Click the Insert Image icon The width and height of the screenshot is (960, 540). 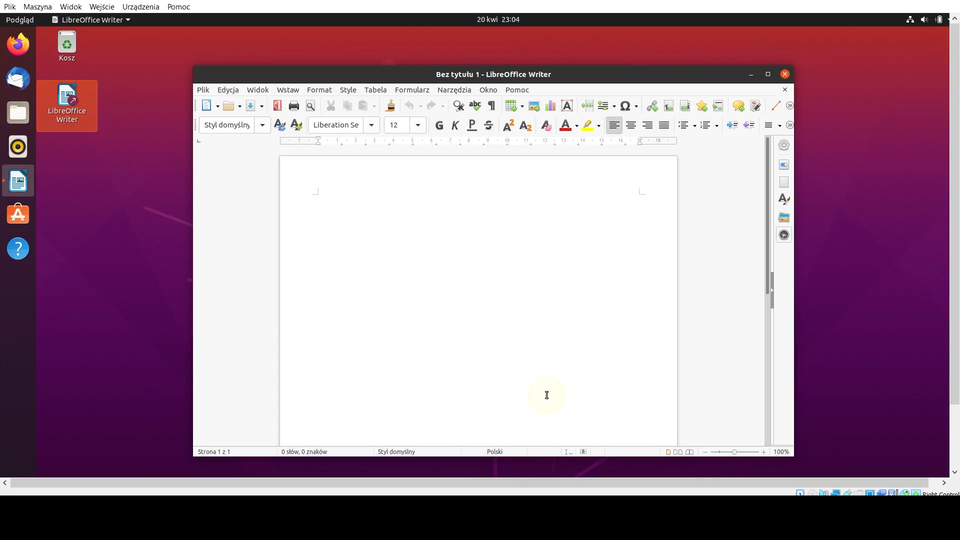(534, 106)
